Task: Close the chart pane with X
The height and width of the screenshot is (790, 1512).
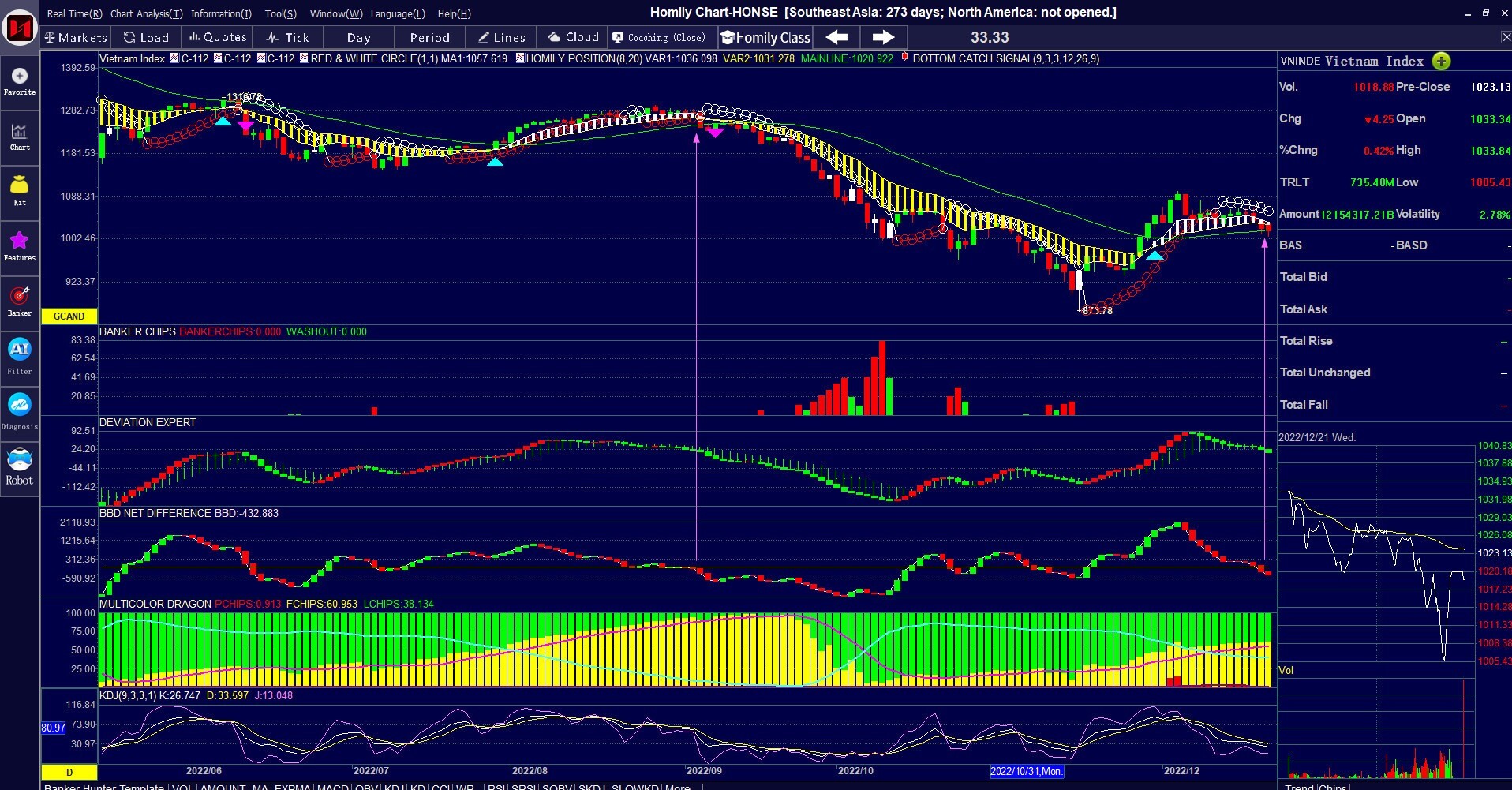Action: (1505, 37)
